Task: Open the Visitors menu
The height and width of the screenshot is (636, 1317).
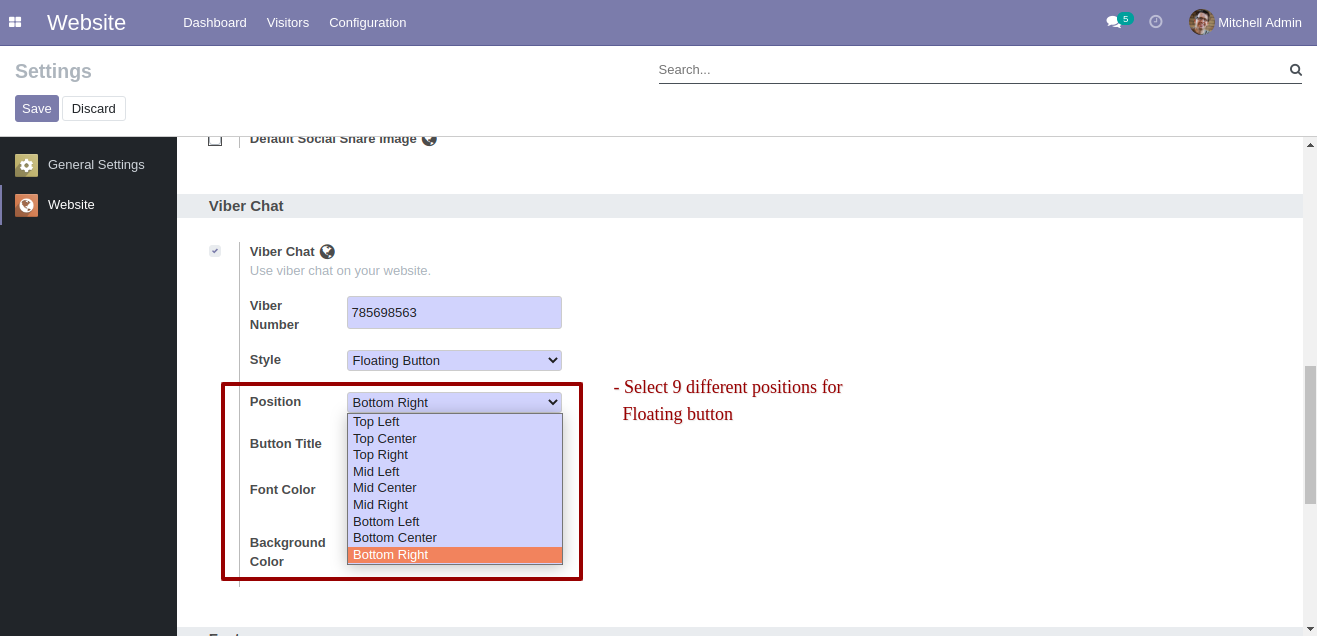Action: coord(288,22)
